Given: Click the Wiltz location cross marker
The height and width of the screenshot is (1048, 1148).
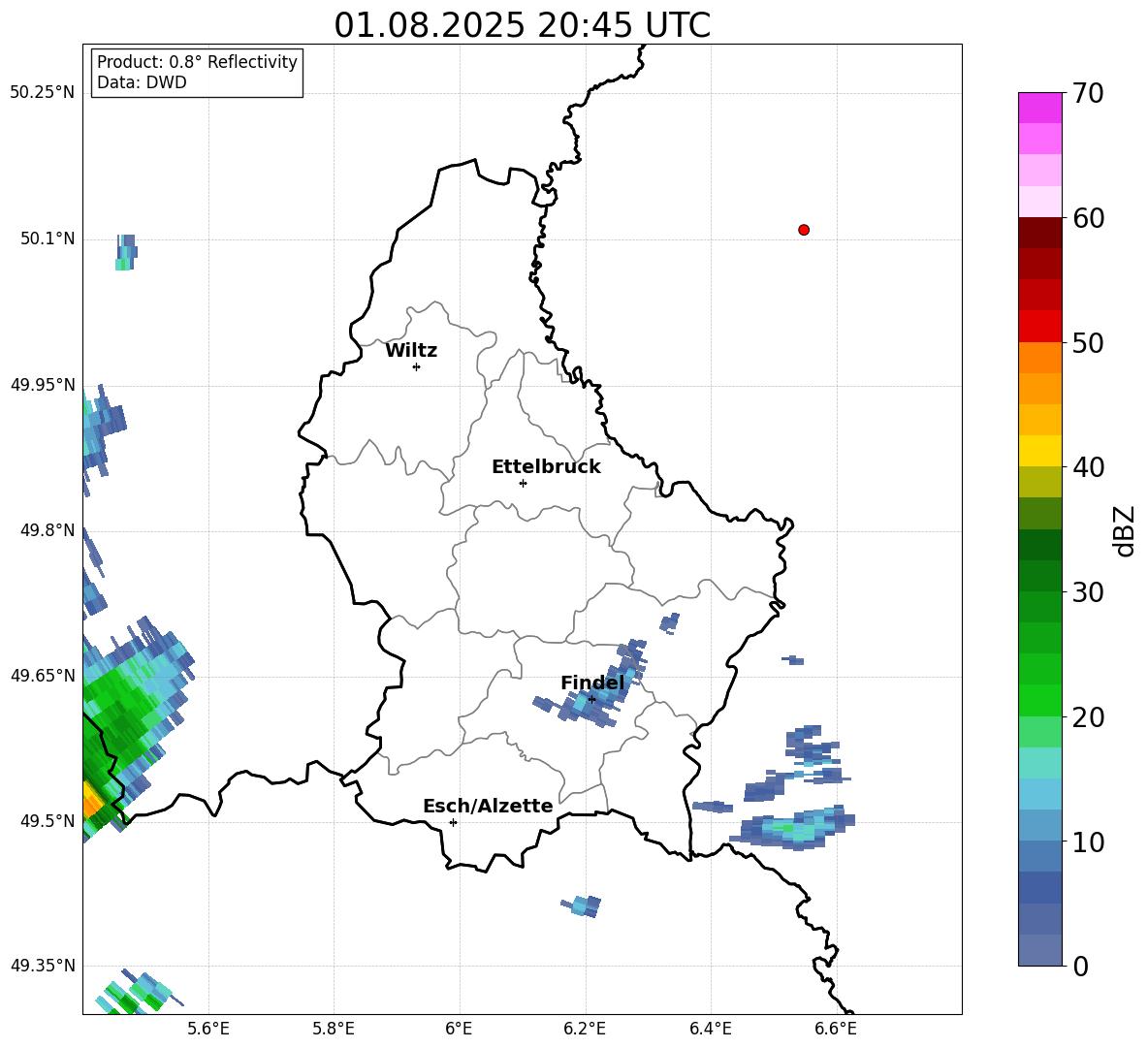Looking at the screenshot, I should (416, 366).
